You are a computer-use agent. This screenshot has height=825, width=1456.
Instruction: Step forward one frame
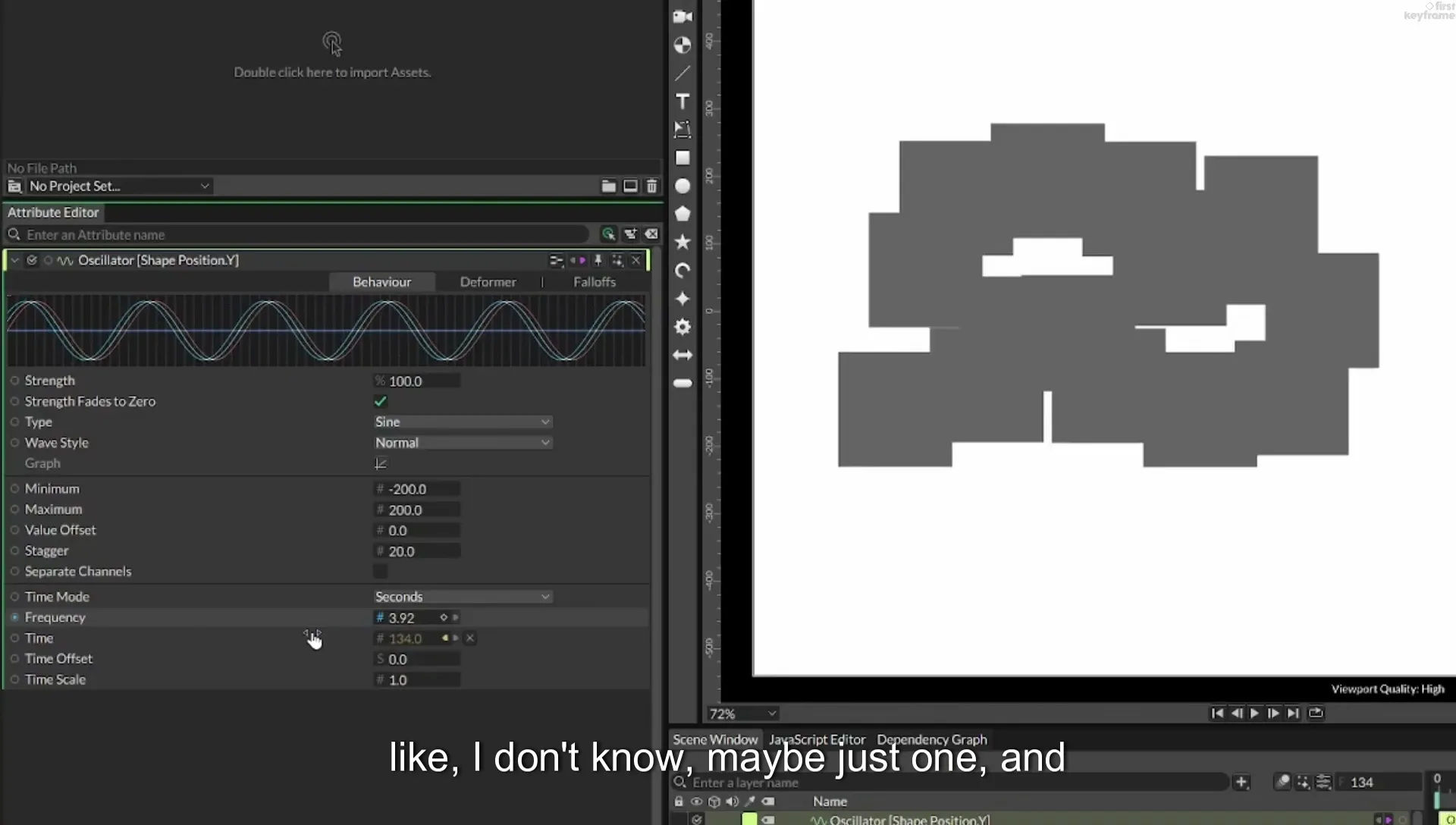tap(1273, 713)
